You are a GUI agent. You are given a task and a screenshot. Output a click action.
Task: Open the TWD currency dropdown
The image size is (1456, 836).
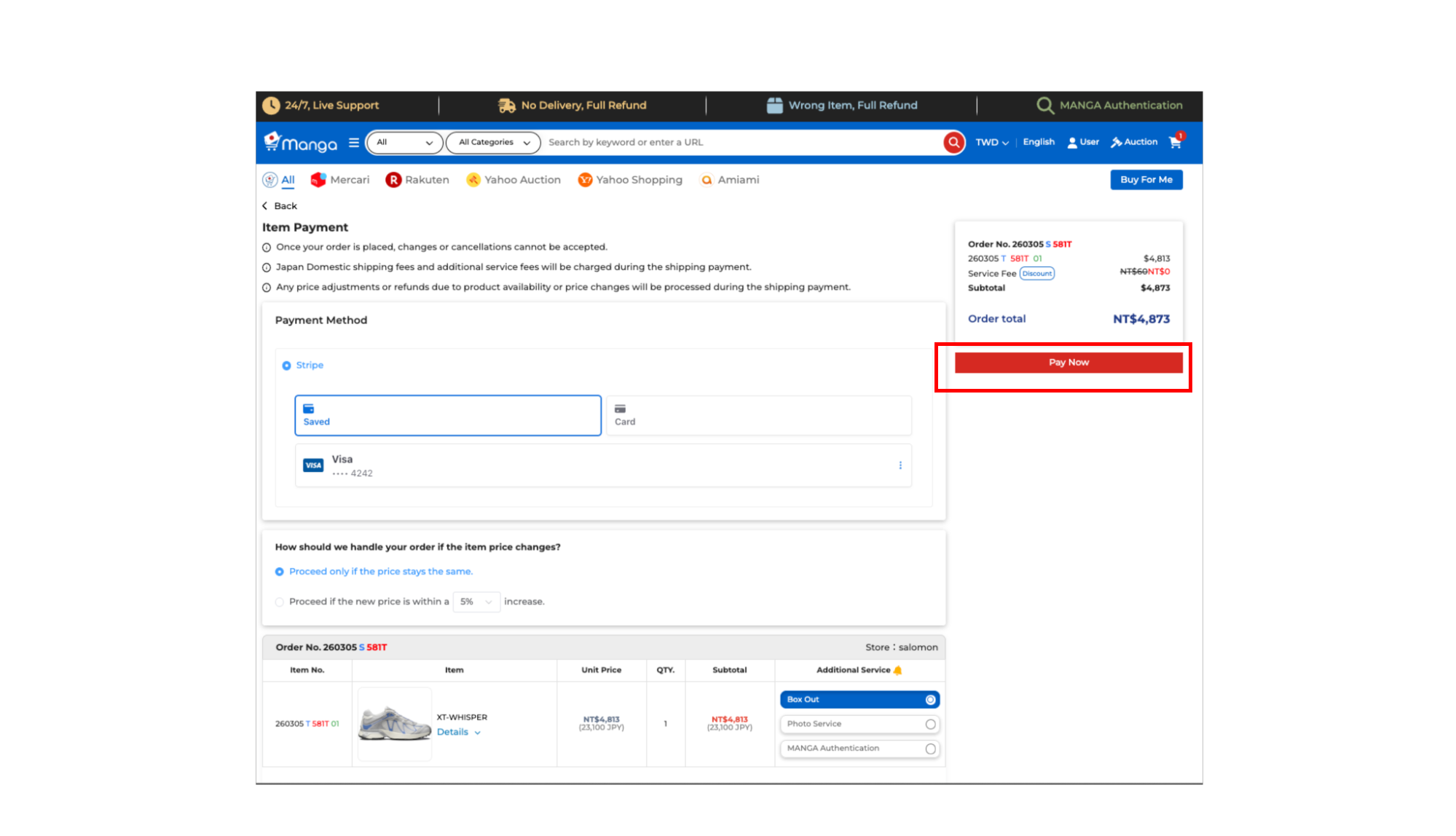[x=992, y=143]
